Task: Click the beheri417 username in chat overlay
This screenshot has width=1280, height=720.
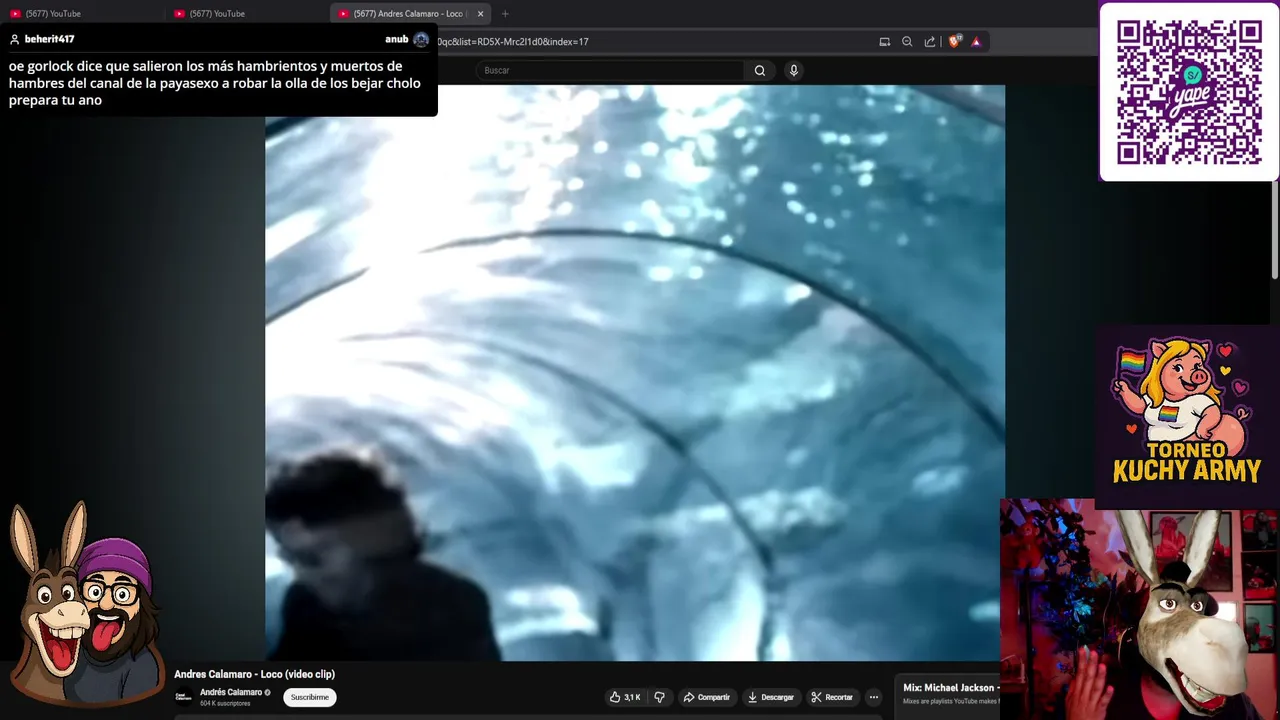Action: click(49, 39)
